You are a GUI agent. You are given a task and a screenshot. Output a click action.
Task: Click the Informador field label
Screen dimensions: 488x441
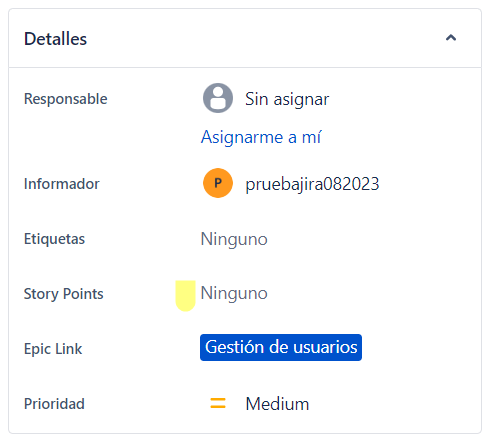click(x=62, y=184)
